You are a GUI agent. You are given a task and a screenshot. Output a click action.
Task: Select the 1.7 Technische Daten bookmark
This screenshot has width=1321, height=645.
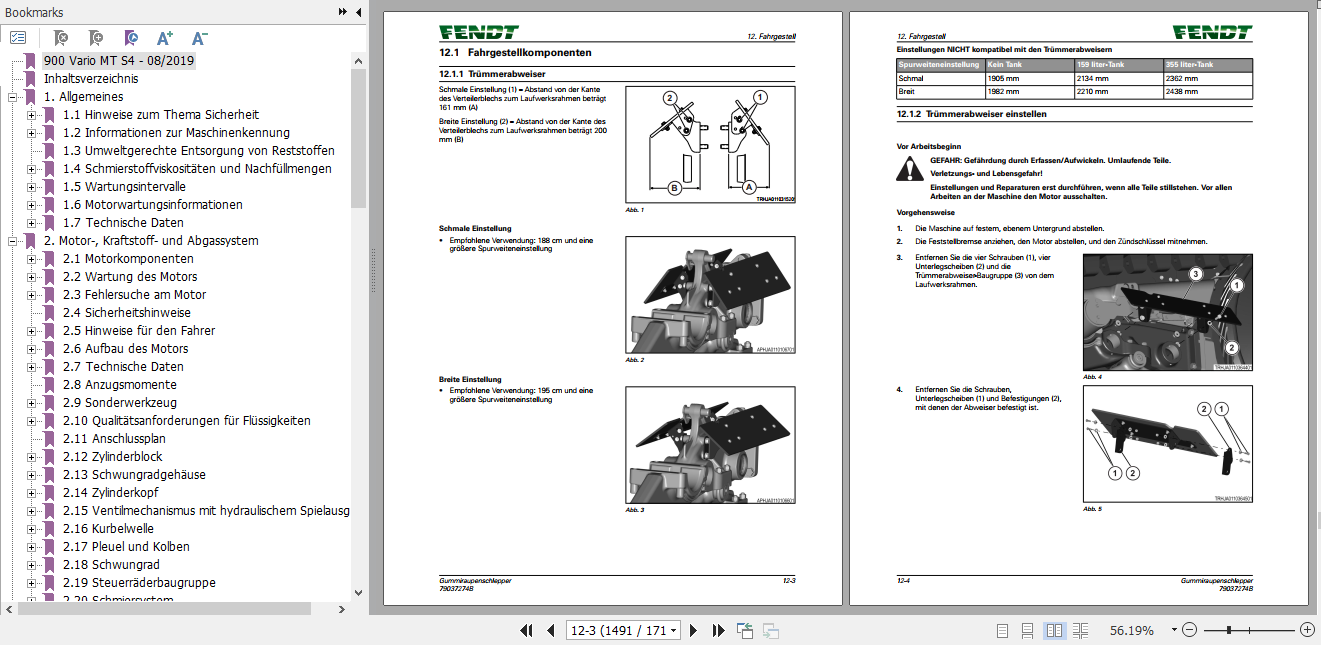(123, 223)
